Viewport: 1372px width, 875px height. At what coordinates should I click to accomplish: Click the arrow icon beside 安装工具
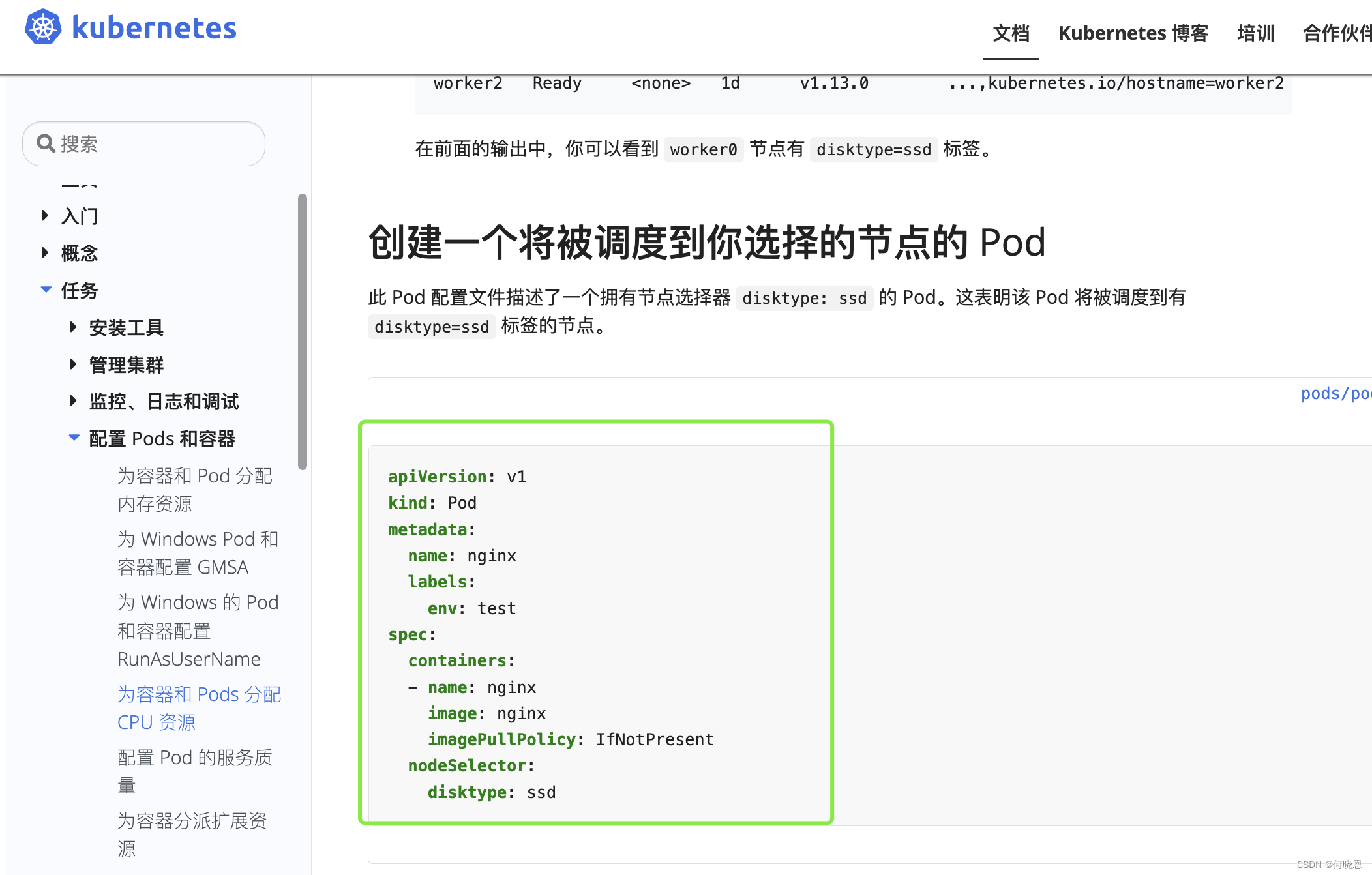[x=72, y=327]
